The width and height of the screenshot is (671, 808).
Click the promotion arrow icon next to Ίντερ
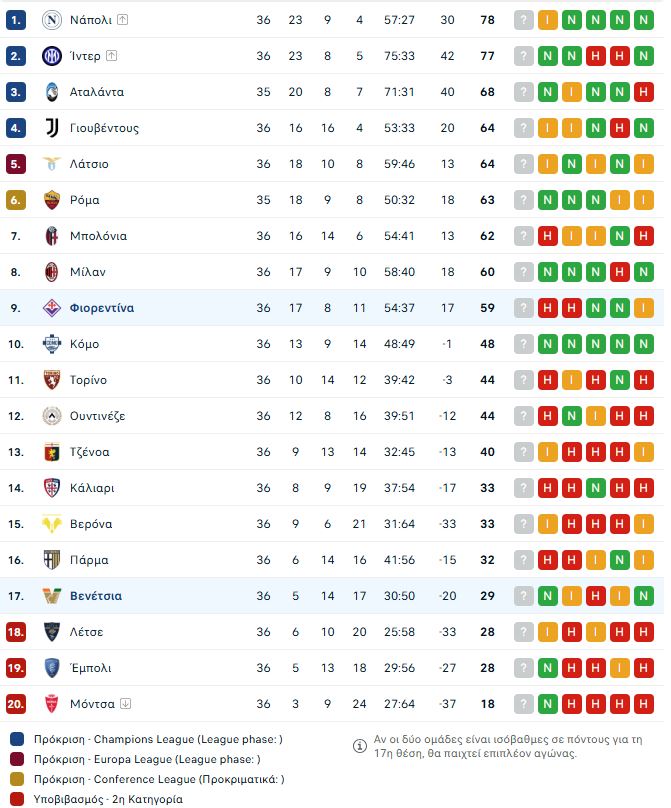pos(111,56)
